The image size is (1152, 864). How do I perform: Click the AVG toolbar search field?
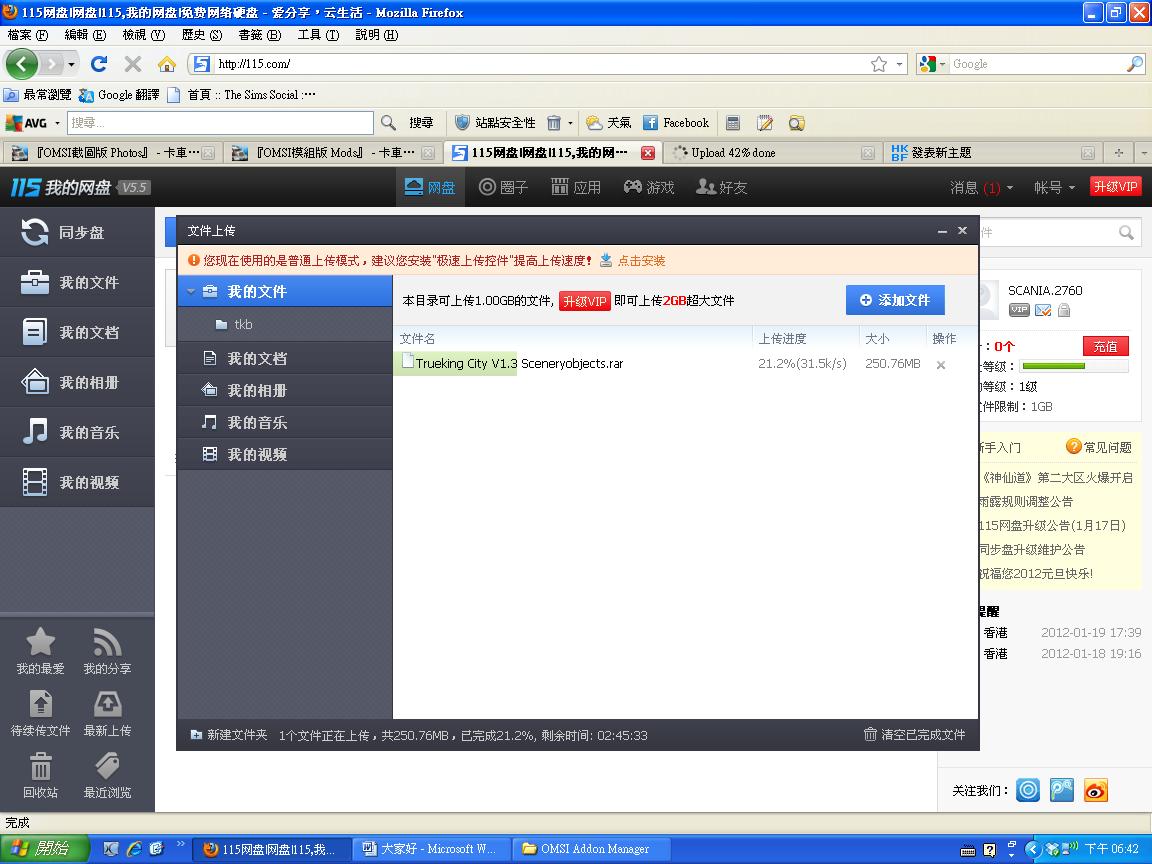[220, 123]
